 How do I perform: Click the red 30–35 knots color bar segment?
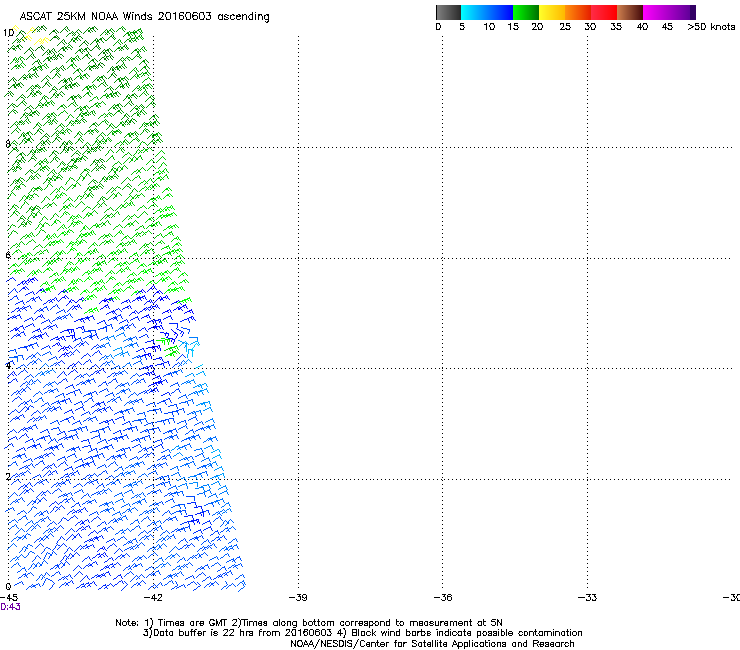604,12
